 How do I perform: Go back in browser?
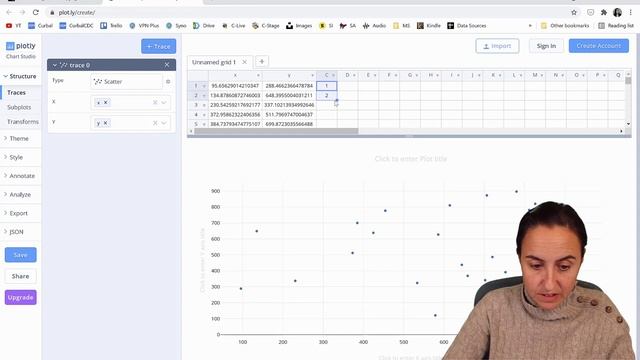pyautogui.click(x=9, y=13)
